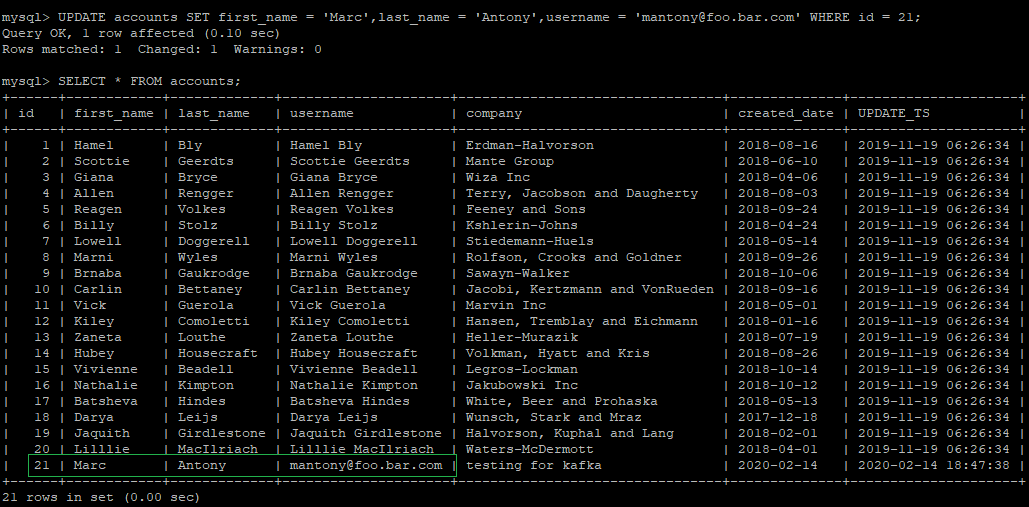Screen dimensions: 1029x507
Task: Select company 'Kshlerin-Johns' cell
Action: click(x=522, y=225)
